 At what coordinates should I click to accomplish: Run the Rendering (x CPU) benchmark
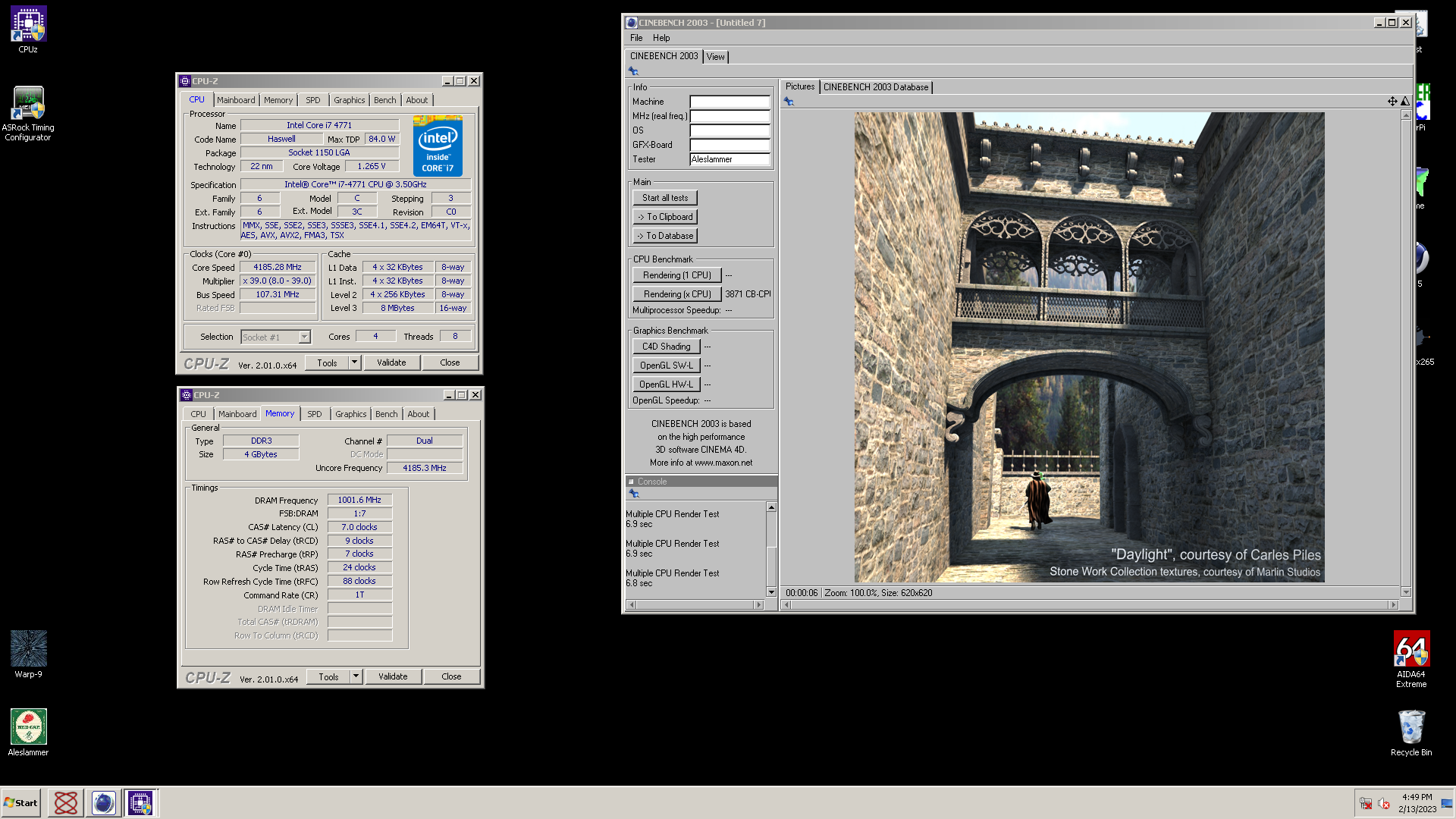676,294
